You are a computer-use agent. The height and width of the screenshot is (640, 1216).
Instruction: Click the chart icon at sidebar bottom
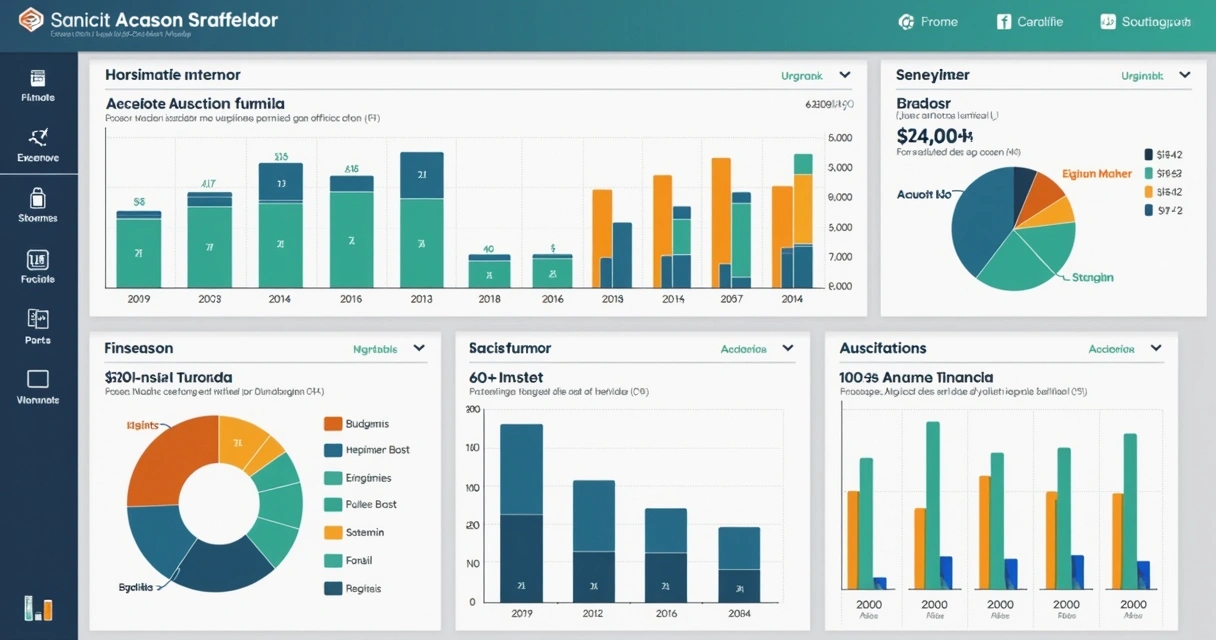40,607
